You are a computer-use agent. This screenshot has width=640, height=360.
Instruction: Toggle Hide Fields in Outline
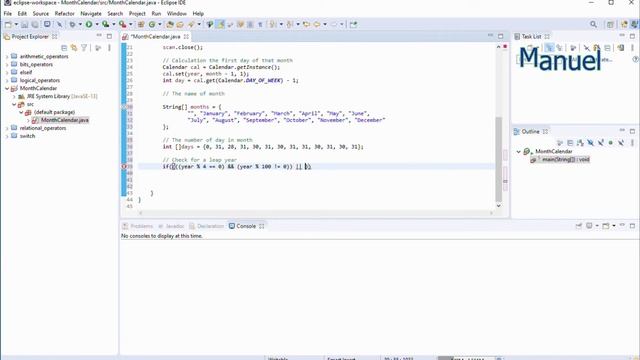pyautogui.click(x=591, y=142)
